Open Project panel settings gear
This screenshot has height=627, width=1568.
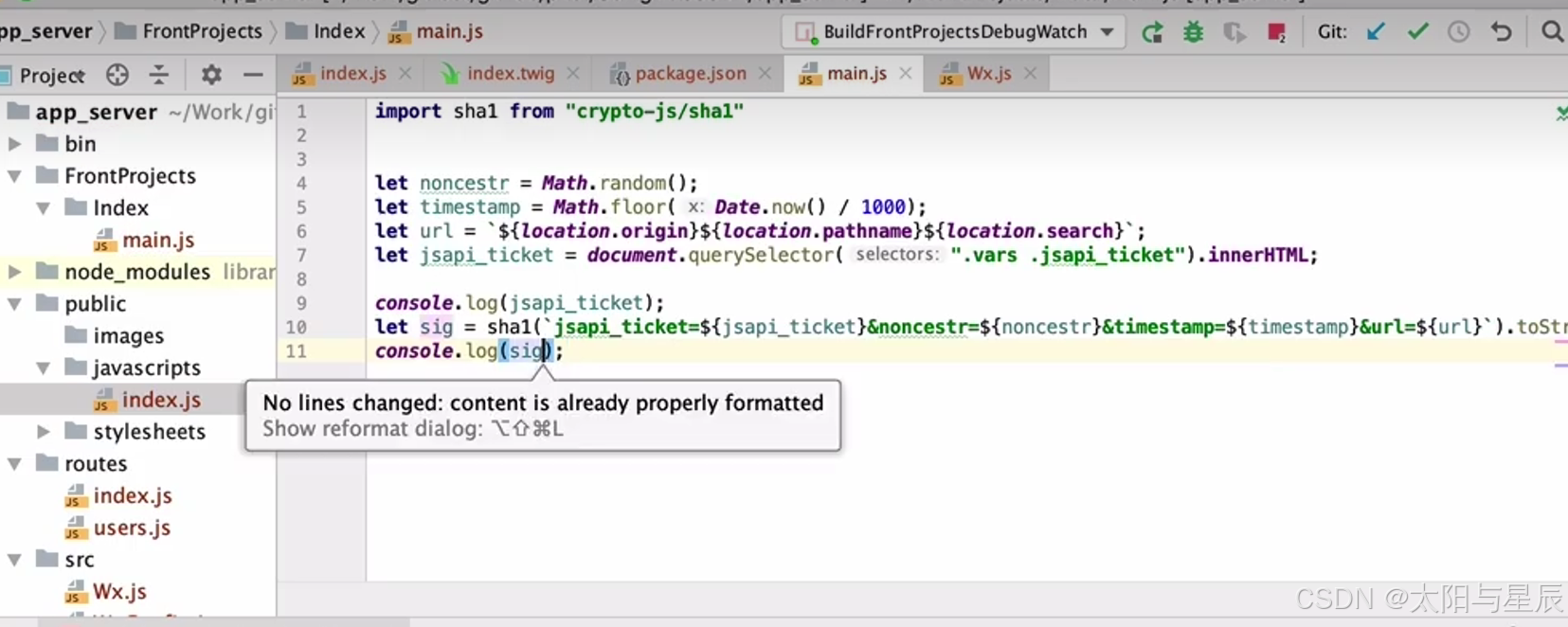tap(211, 75)
